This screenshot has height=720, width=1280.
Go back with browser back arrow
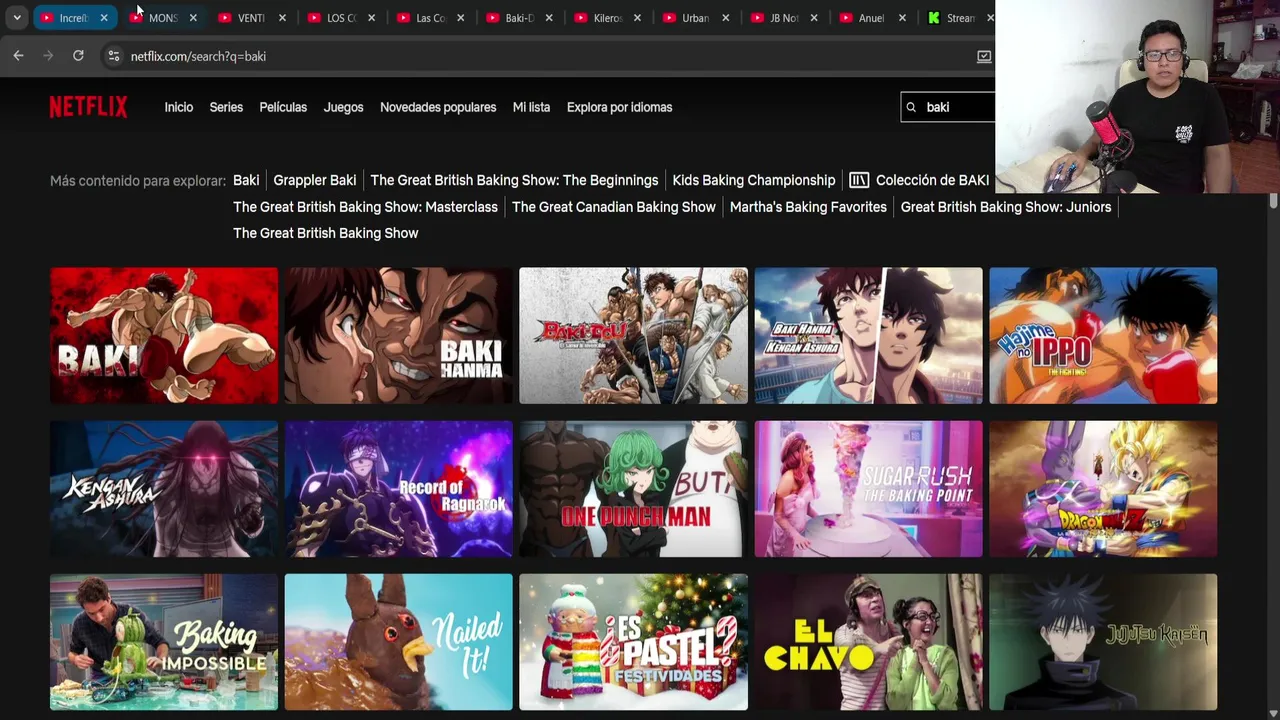click(18, 56)
